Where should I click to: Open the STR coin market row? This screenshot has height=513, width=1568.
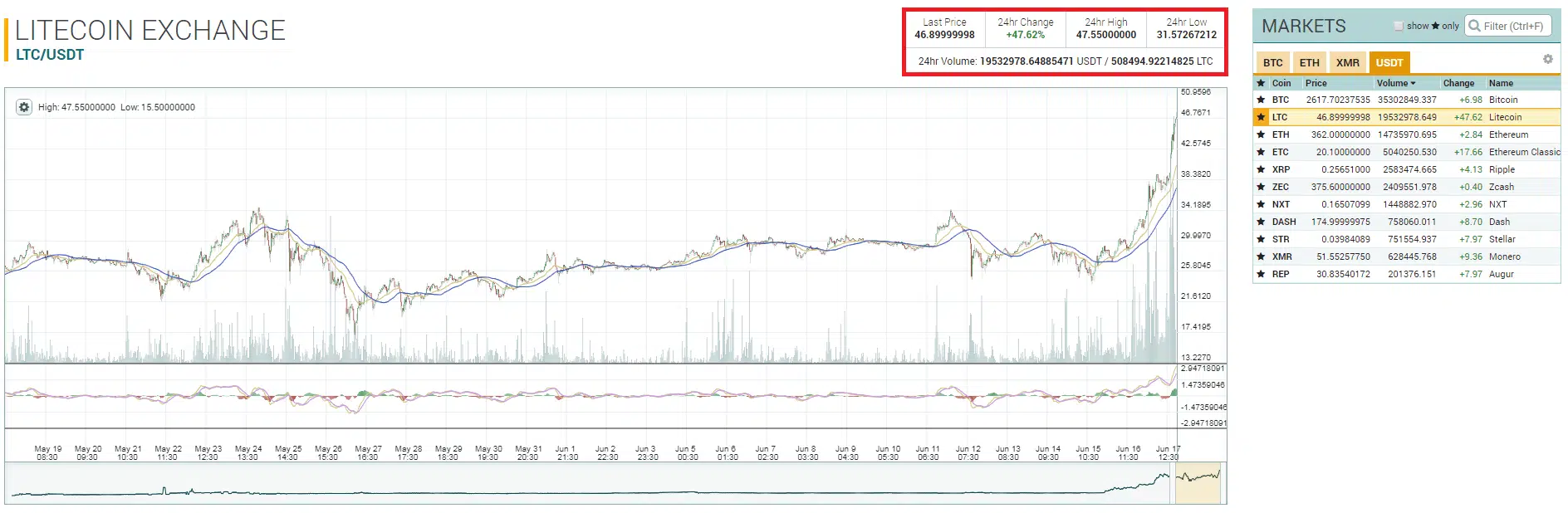point(1406,239)
